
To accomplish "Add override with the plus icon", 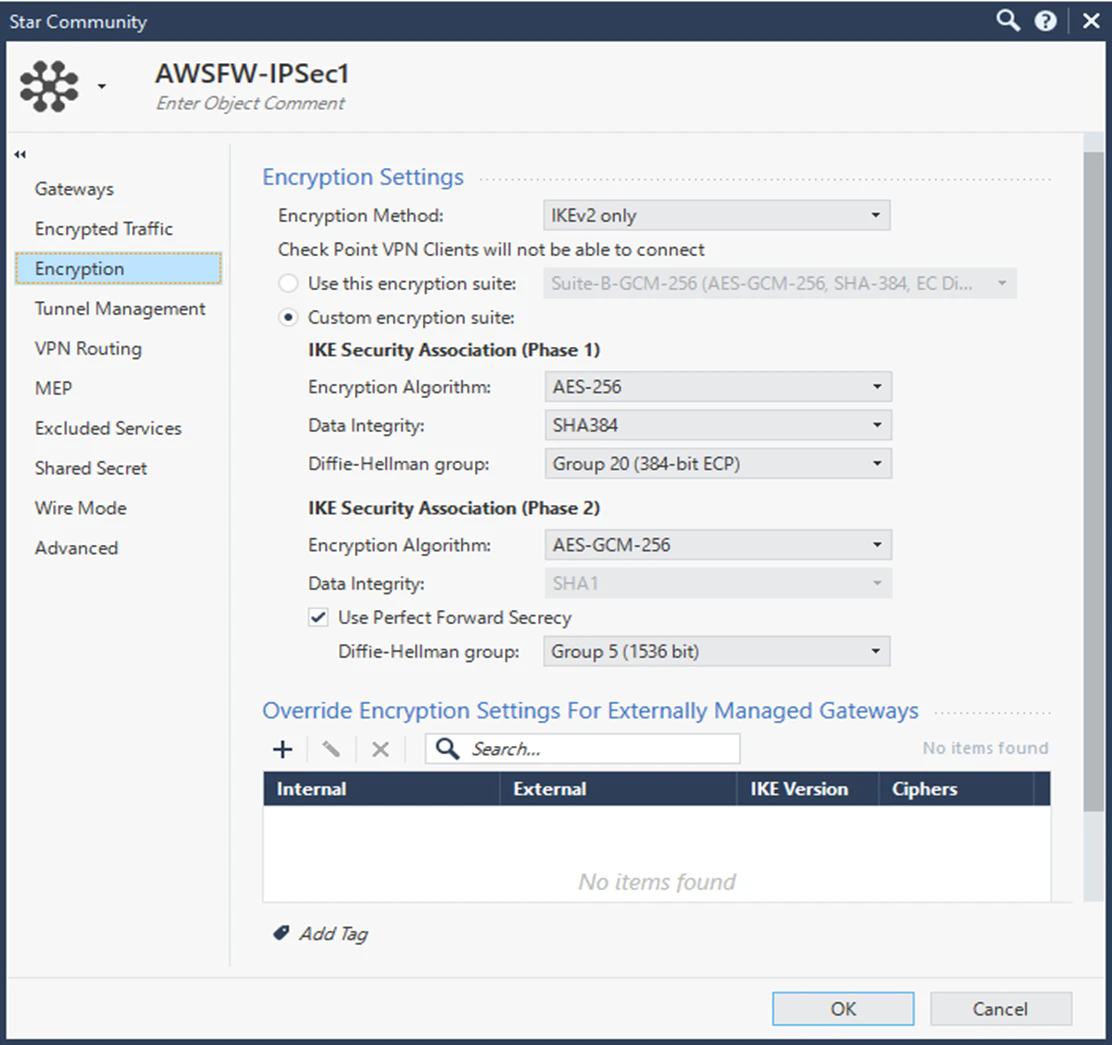I will (x=283, y=749).
